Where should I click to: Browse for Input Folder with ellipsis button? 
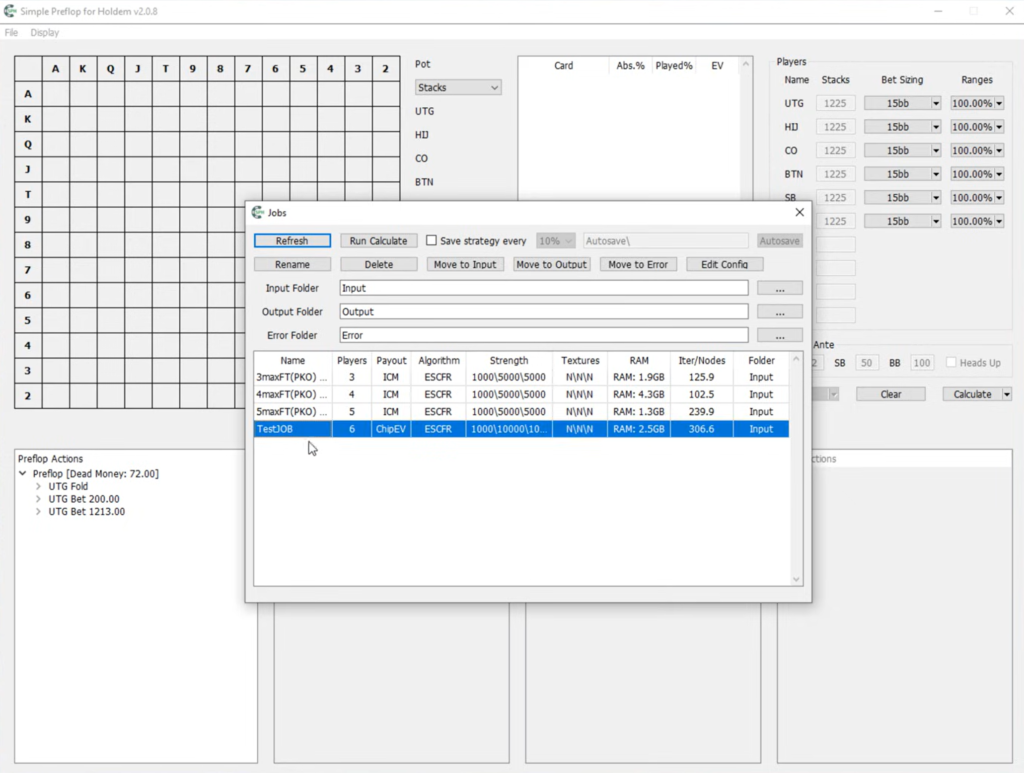780,288
